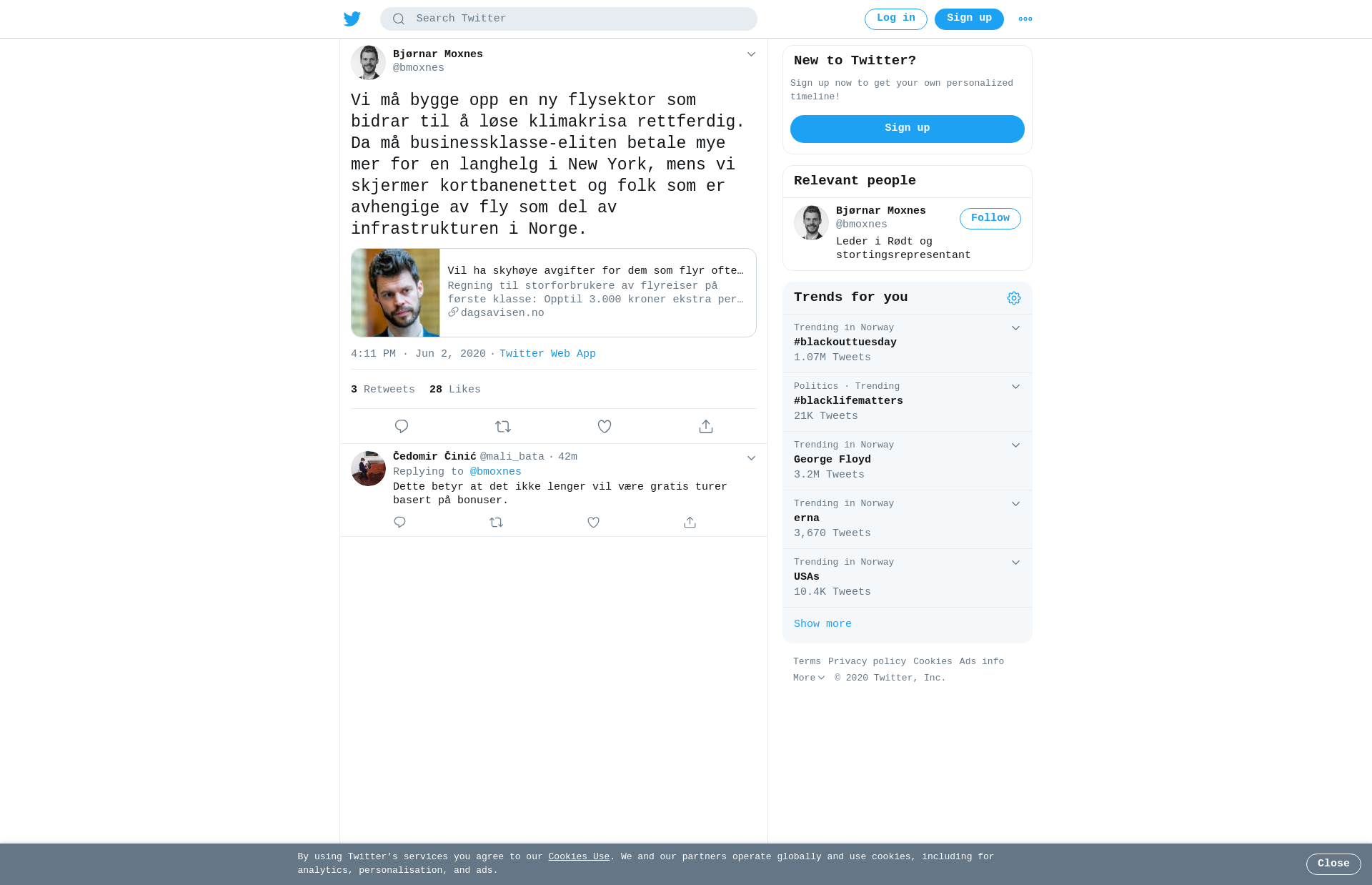Like Čedomir Činić's reply
The width and height of the screenshot is (1372, 885).
tap(593, 523)
